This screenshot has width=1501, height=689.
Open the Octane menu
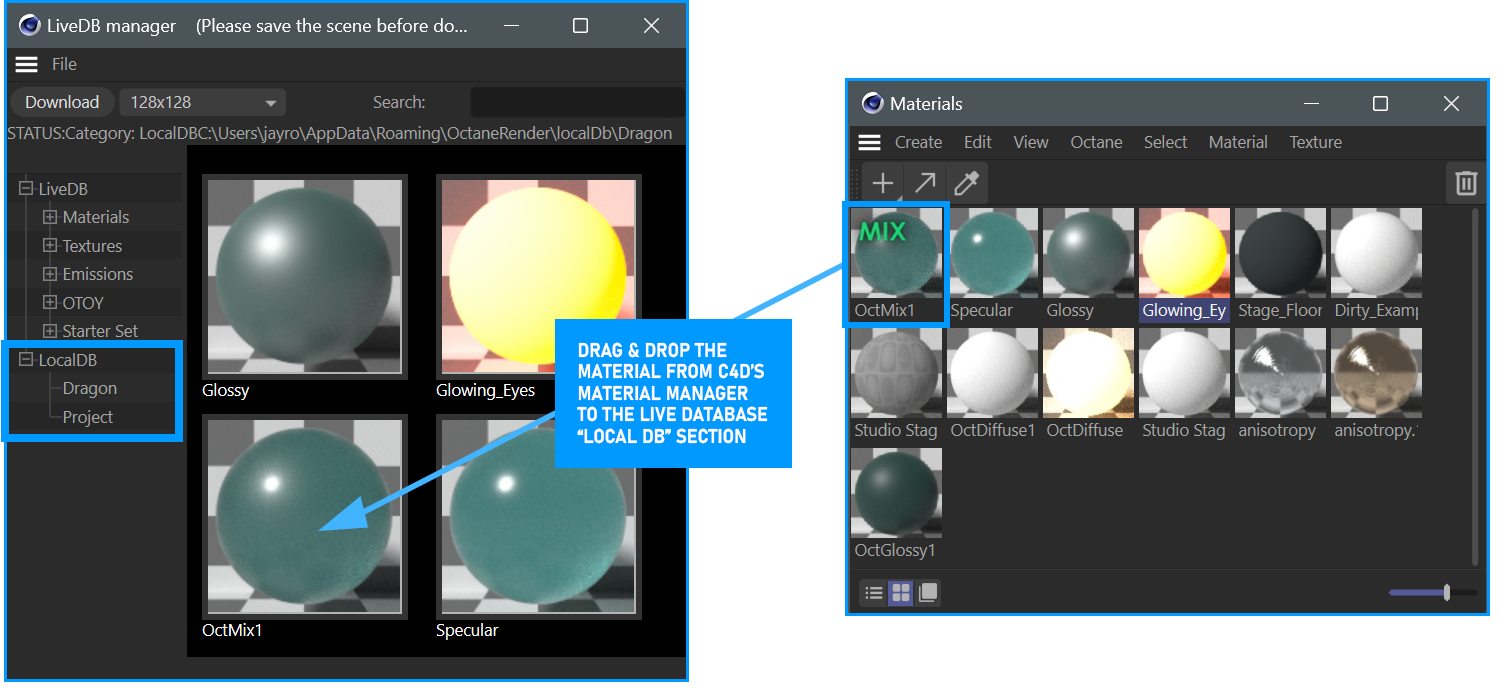point(1096,142)
